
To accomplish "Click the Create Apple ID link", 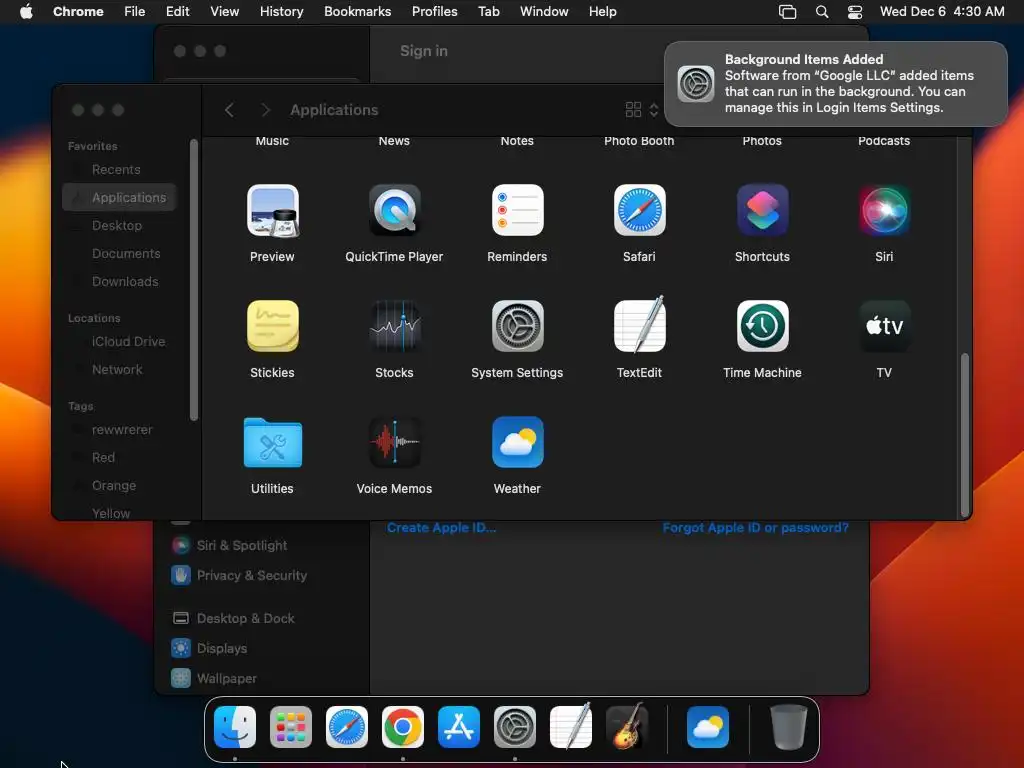I will [441, 528].
